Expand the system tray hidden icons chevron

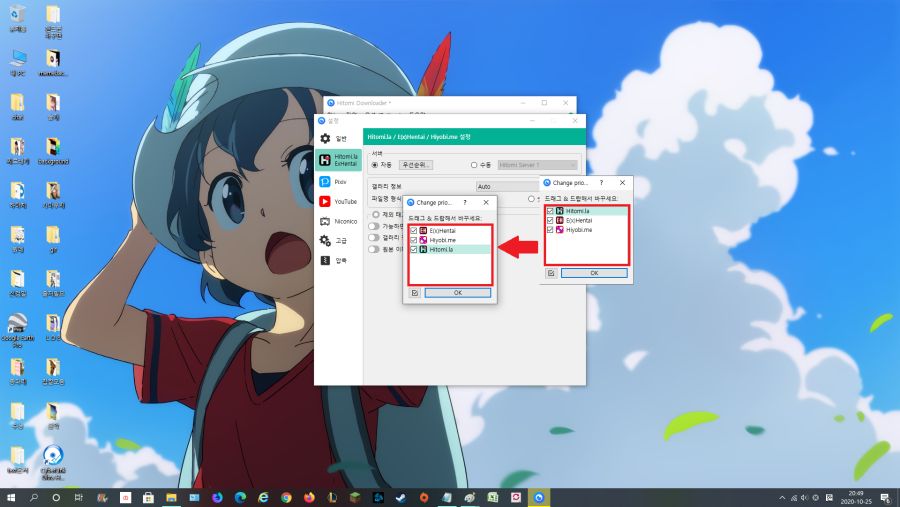782,498
